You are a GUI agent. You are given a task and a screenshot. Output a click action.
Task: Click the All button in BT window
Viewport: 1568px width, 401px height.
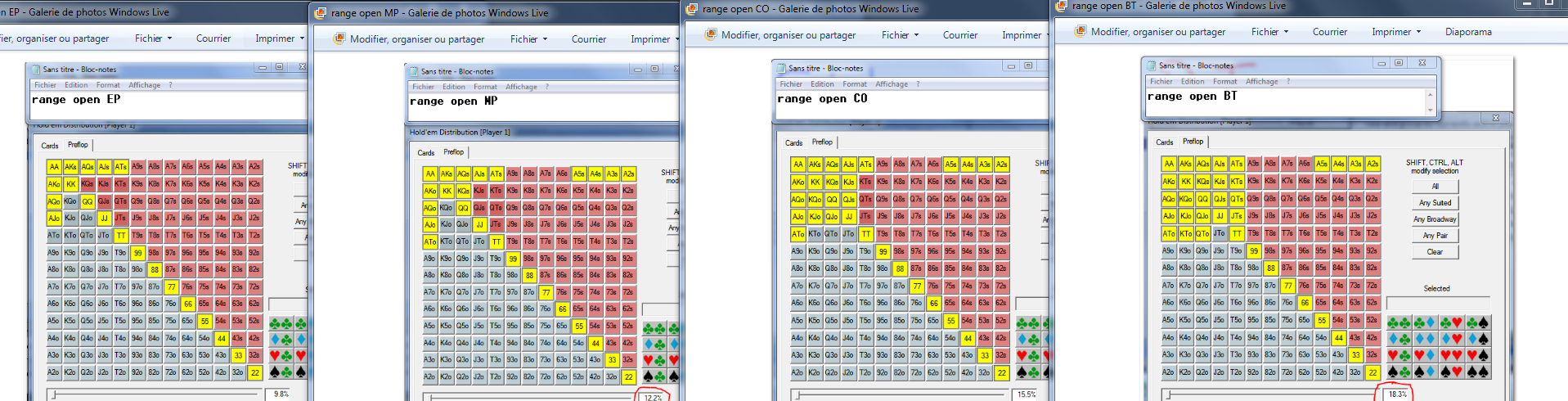click(x=1435, y=187)
